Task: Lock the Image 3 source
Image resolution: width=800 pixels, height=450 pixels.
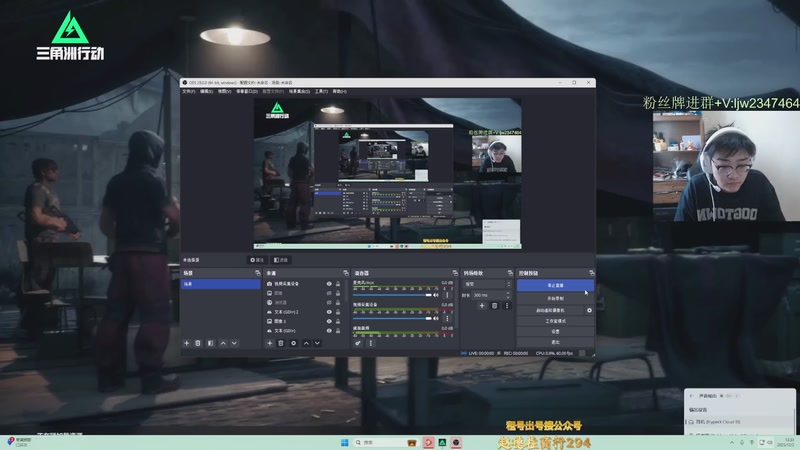Action: (338, 321)
